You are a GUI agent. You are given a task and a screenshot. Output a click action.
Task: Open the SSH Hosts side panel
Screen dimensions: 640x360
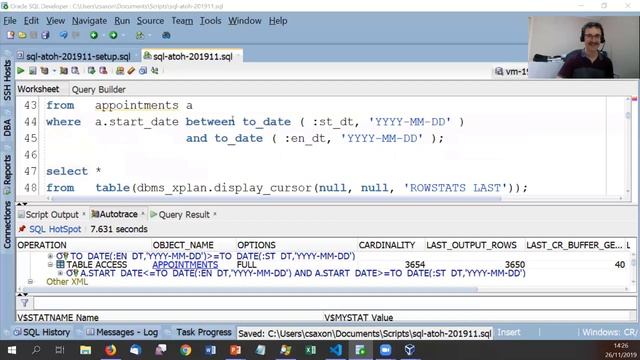point(7,80)
